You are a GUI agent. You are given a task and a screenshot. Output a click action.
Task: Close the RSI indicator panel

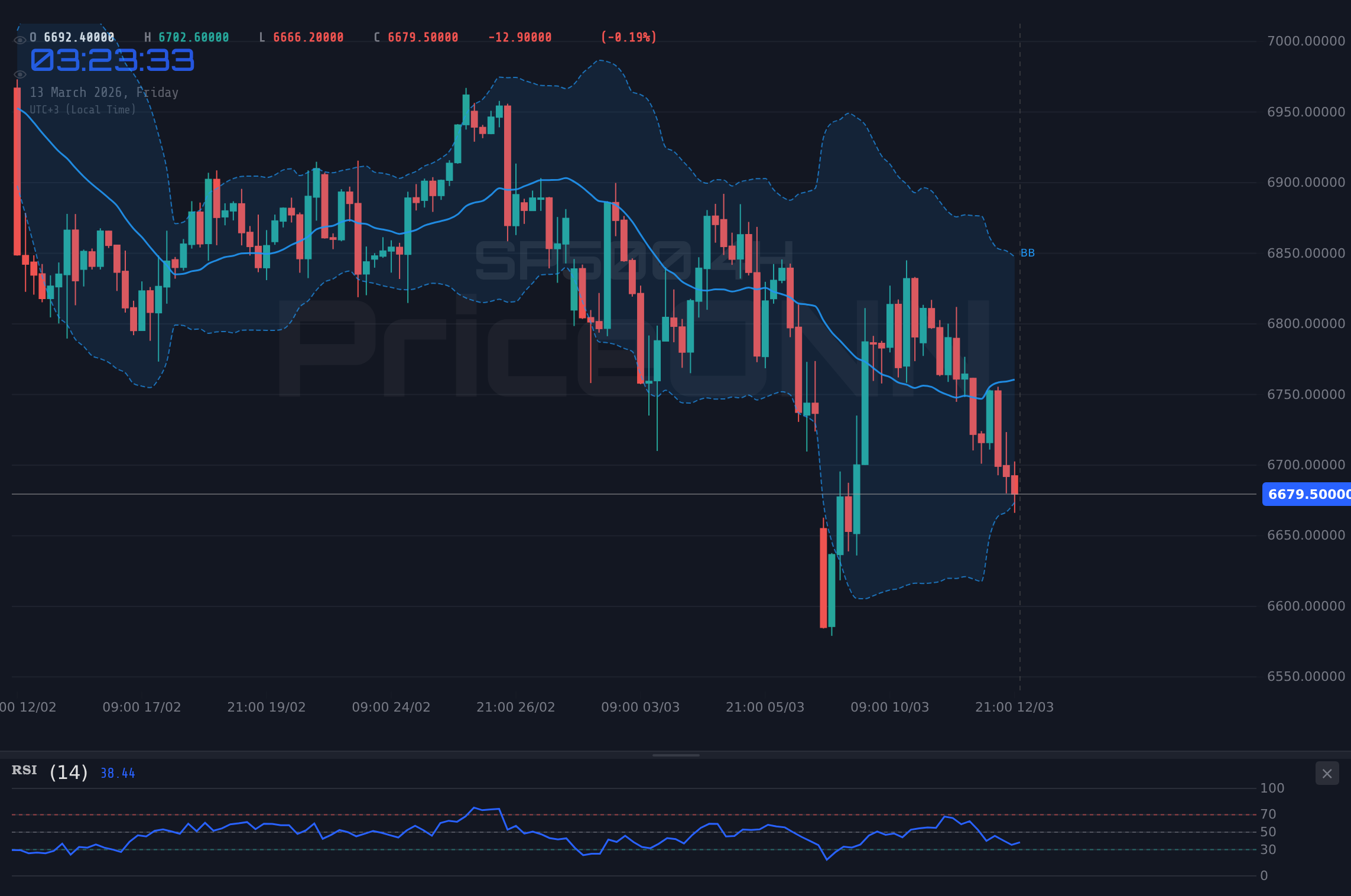pyautogui.click(x=1327, y=774)
